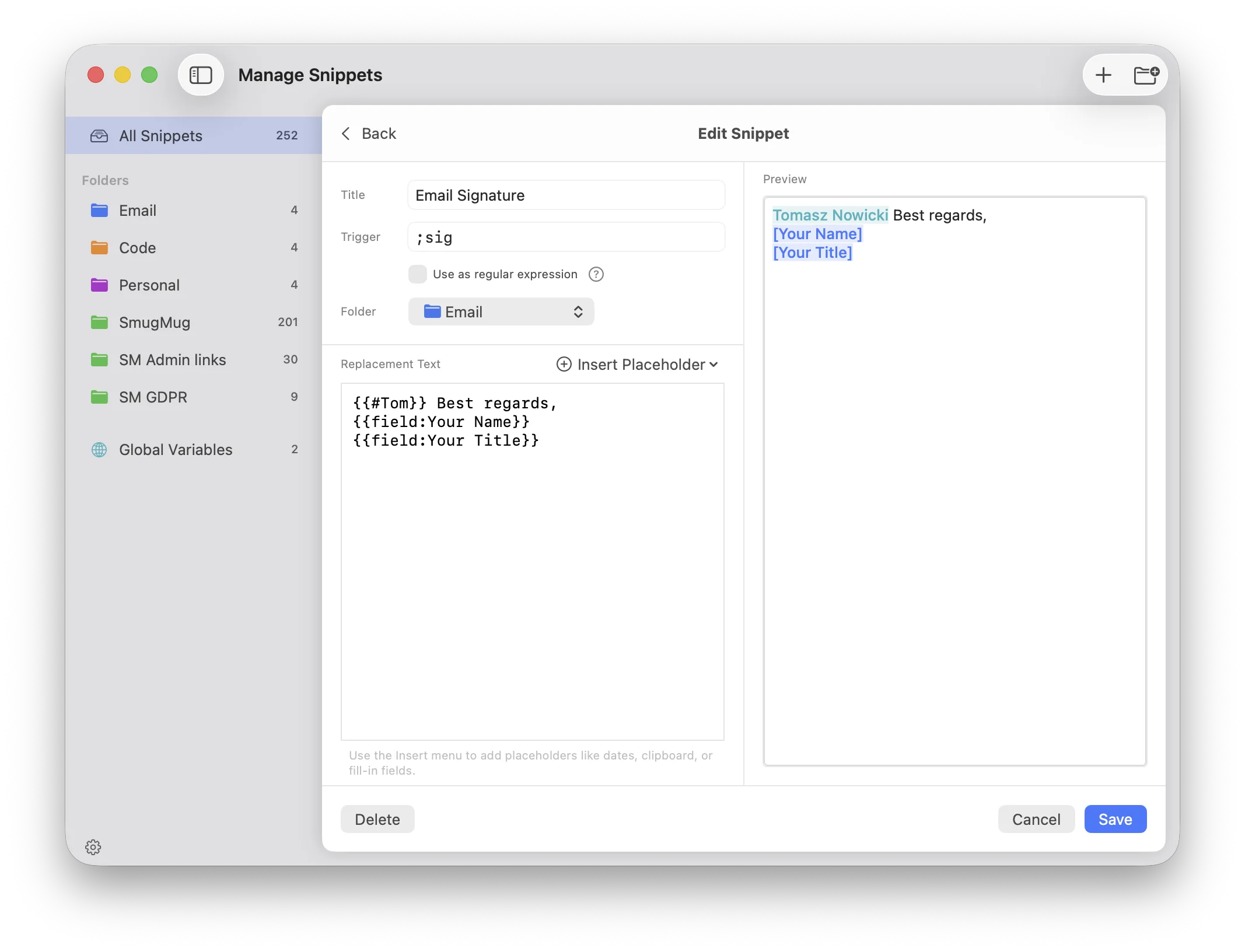1245x952 pixels.
Task: Click the Global Variables globe icon
Action: click(x=99, y=449)
